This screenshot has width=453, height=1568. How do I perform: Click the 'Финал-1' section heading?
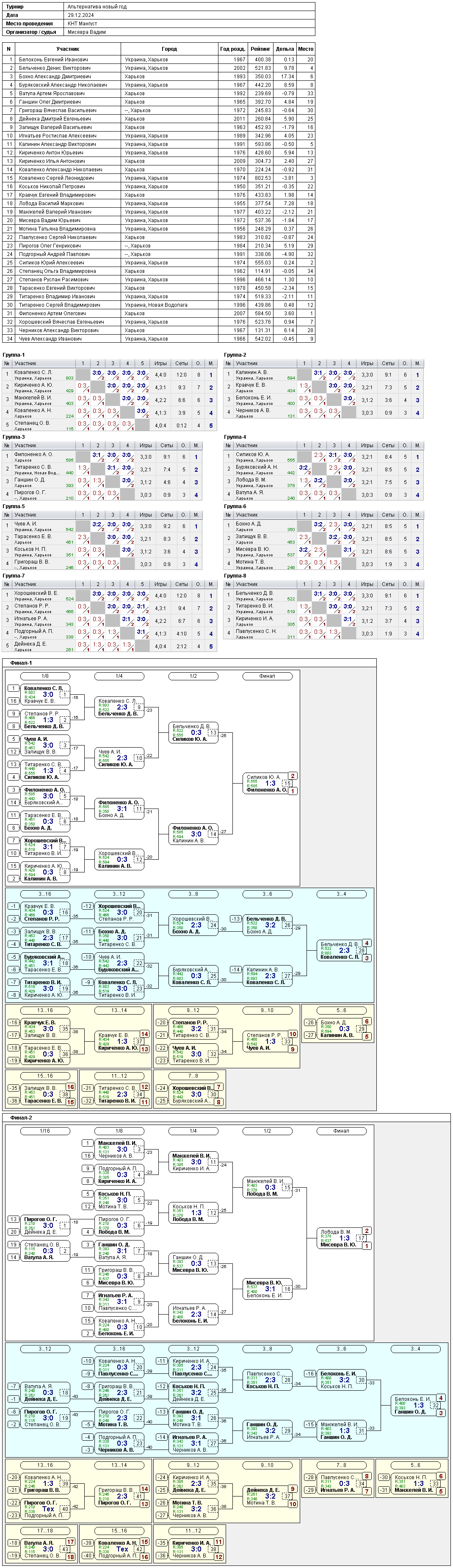tap(21, 663)
